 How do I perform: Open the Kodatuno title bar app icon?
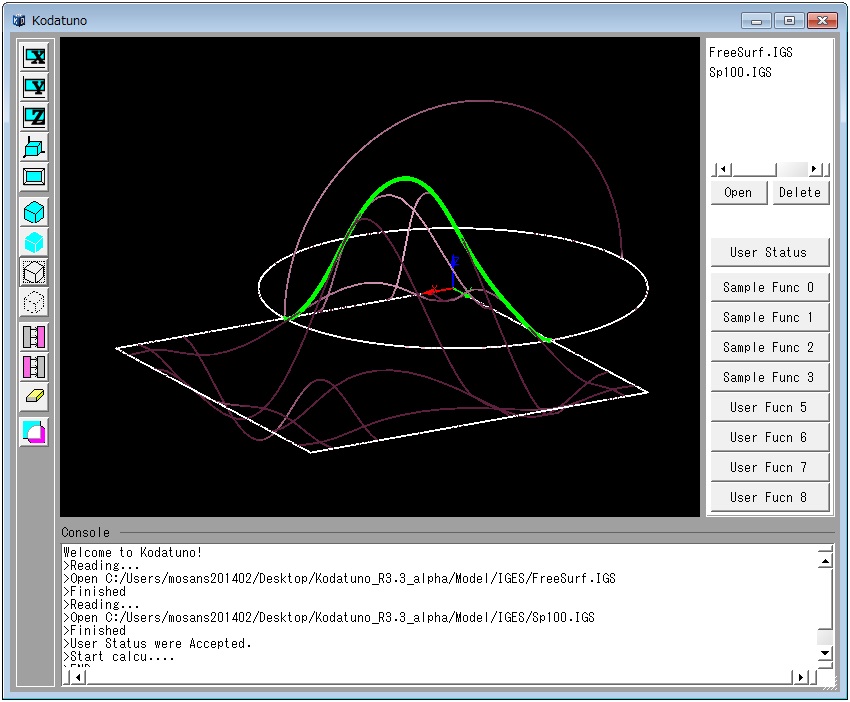[x=19, y=21]
